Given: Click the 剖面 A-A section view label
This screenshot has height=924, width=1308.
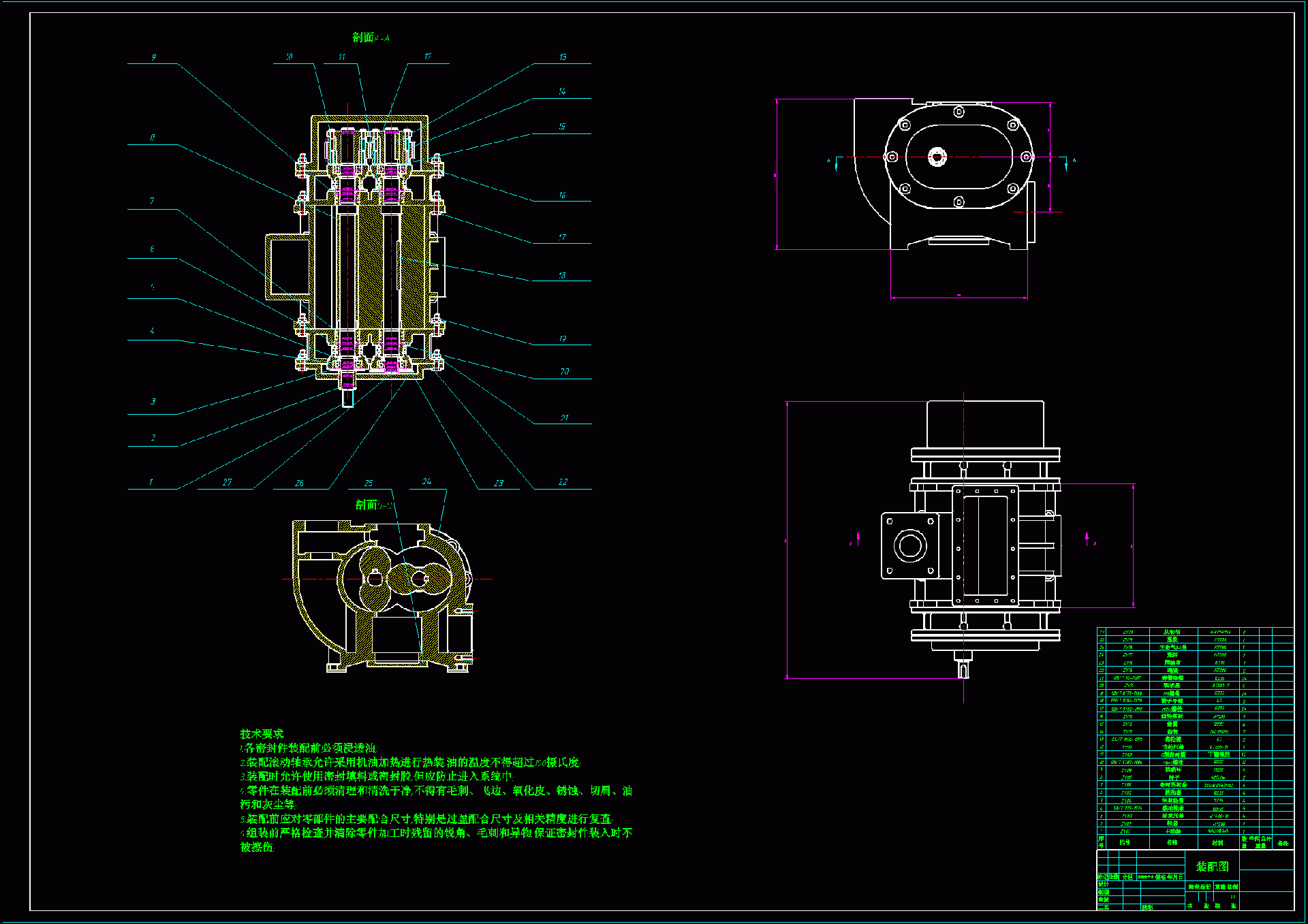Looking at the screenshot, I should pos(371,37).
